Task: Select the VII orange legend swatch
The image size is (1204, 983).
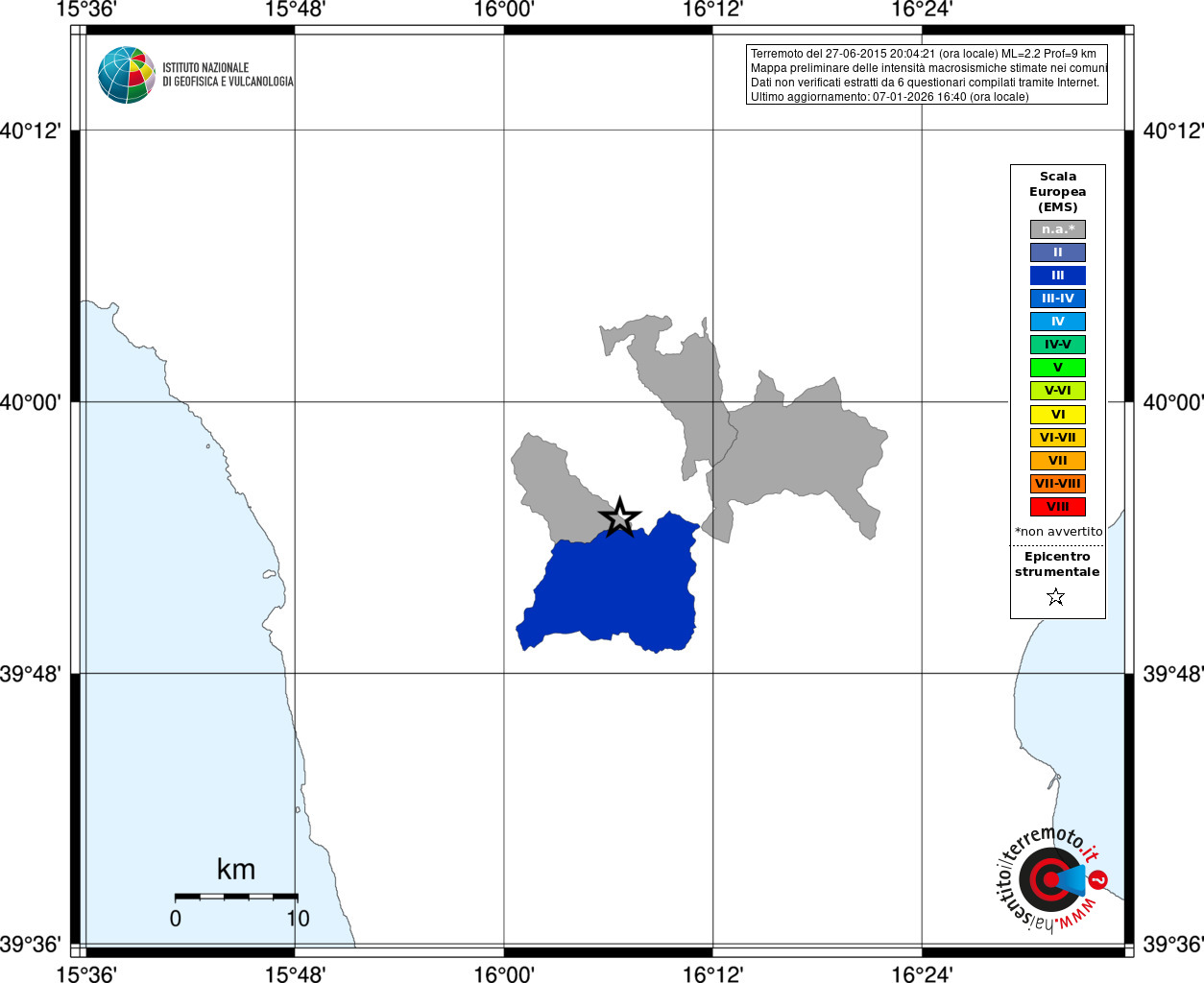Action: [x=1058, y=461]
